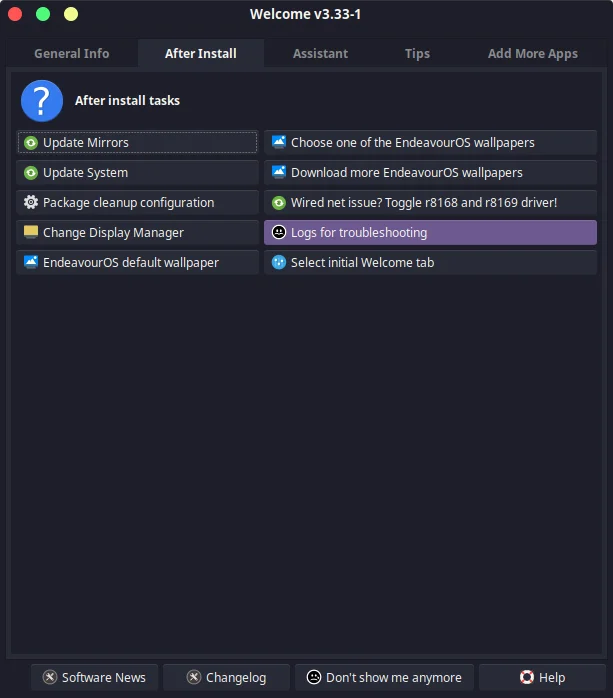The width and height of the screenshot is (613, 698).
Task: Click Don't show me anymore
Action: click(384, 677)
